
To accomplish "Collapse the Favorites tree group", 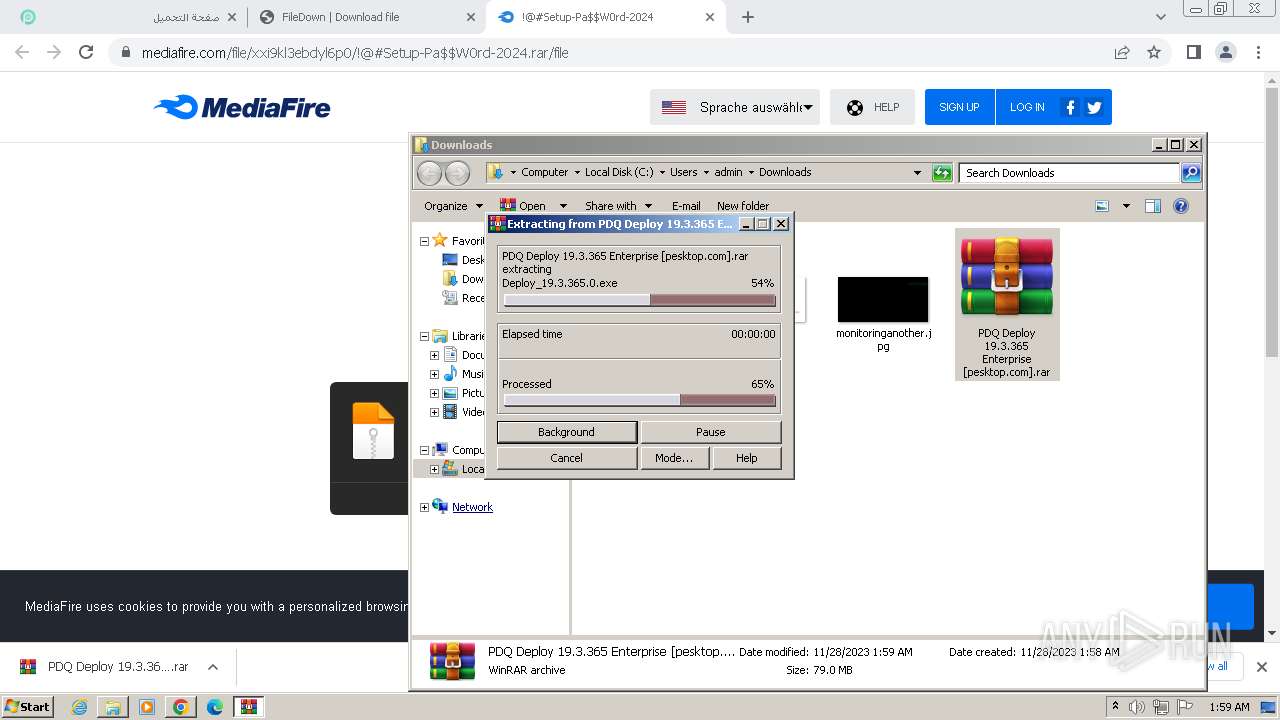I will pos(424,241).
